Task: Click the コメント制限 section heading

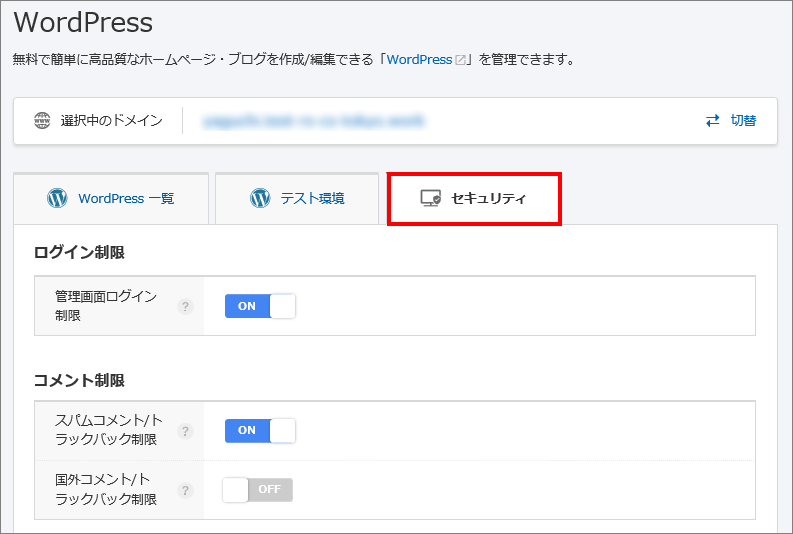Action: [79, 380]
